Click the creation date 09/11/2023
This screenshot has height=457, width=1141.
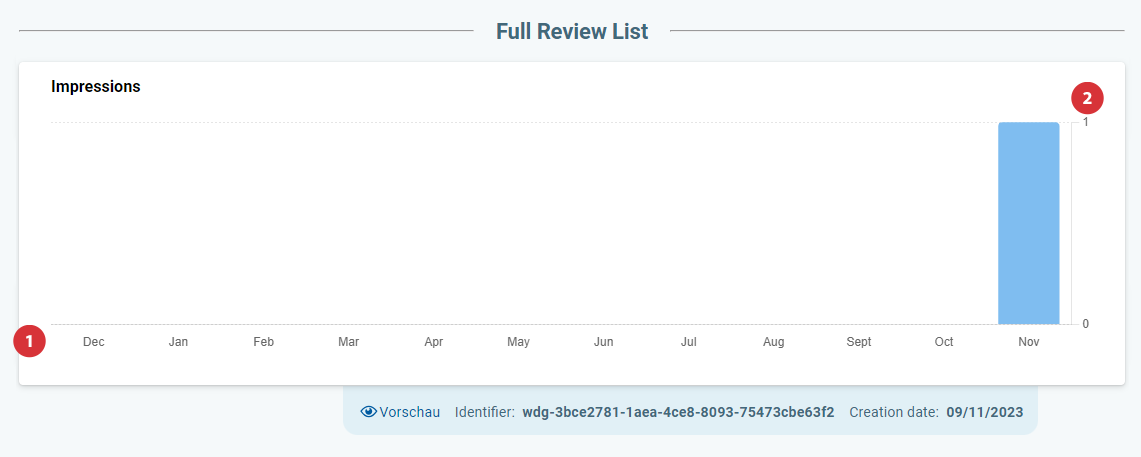point(985,412)
